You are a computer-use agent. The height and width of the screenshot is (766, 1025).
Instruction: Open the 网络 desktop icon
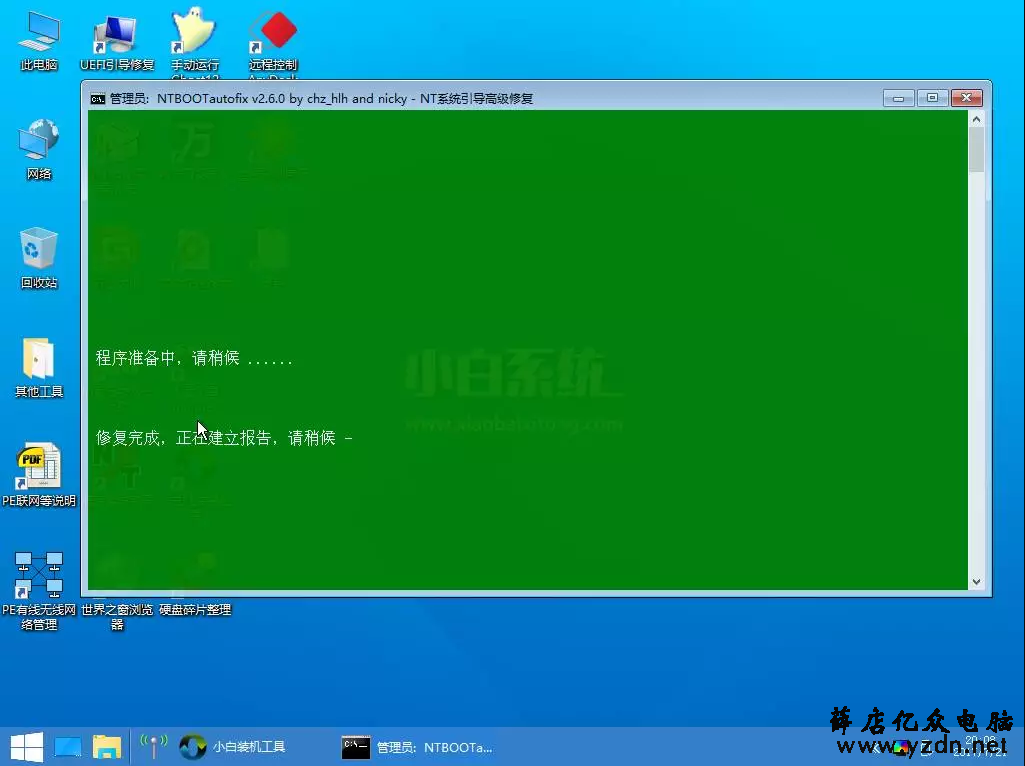coord(39,148)
